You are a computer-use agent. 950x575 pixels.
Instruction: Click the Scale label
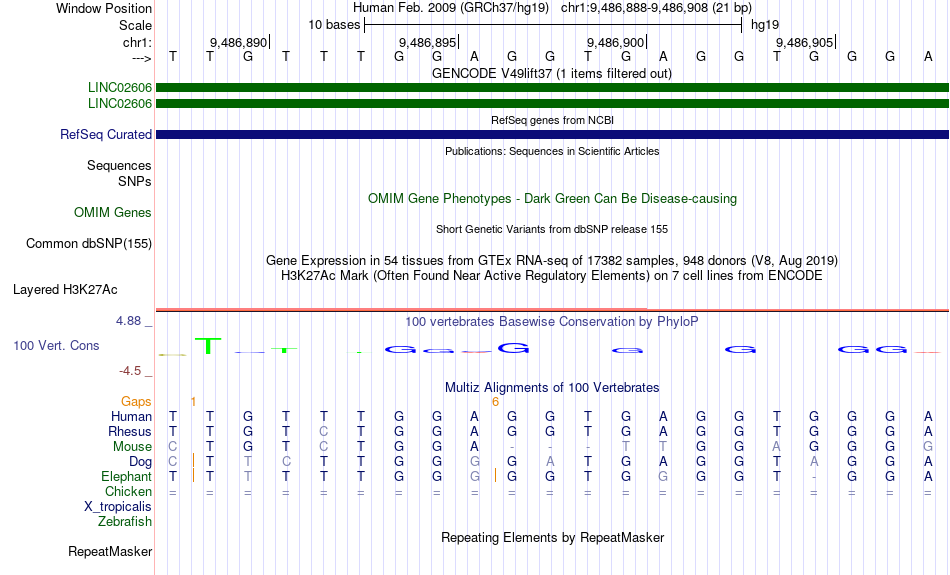pos(135,25)
